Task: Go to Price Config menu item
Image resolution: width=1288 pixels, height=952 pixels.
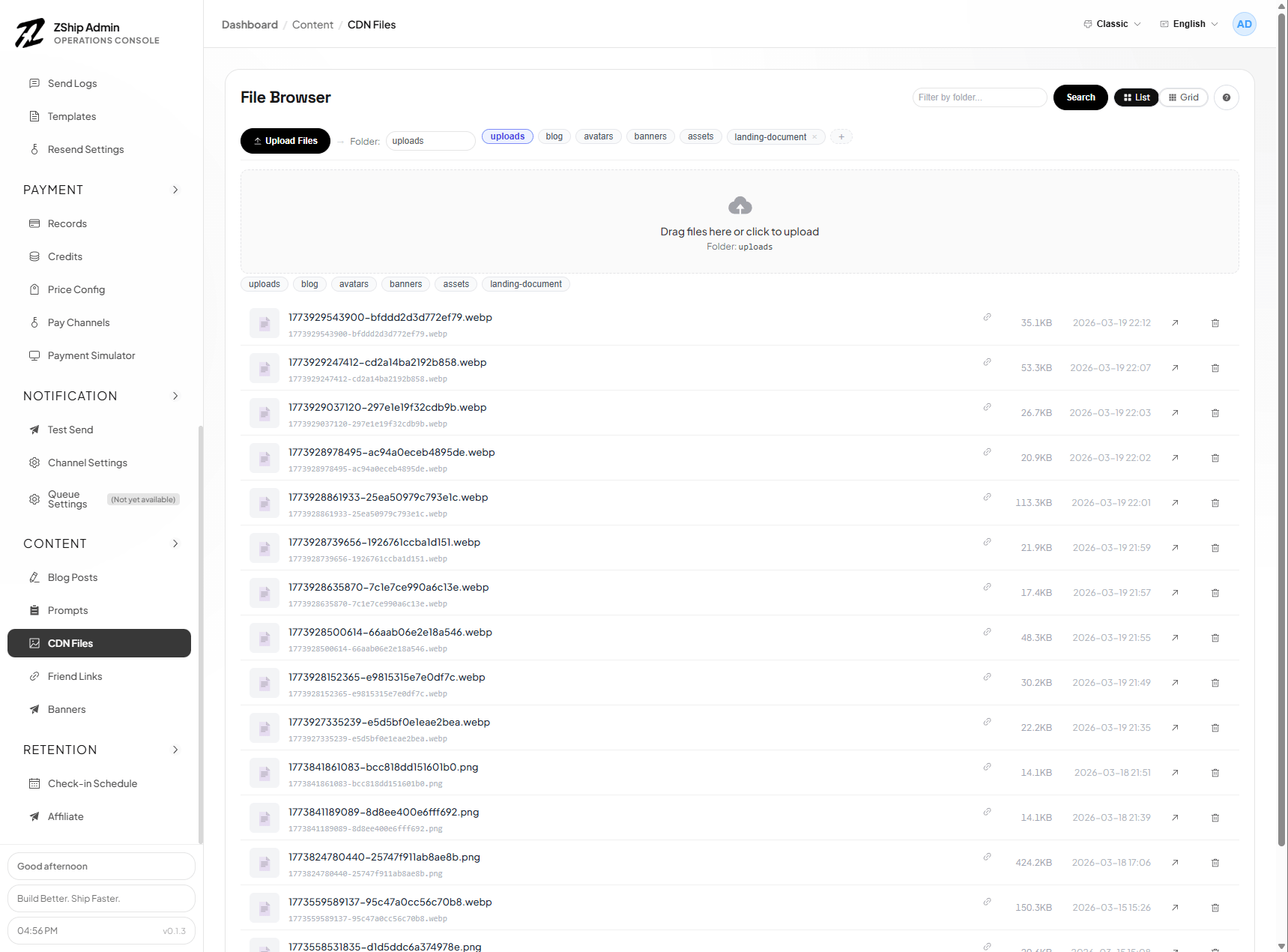Action: [76, 289]
